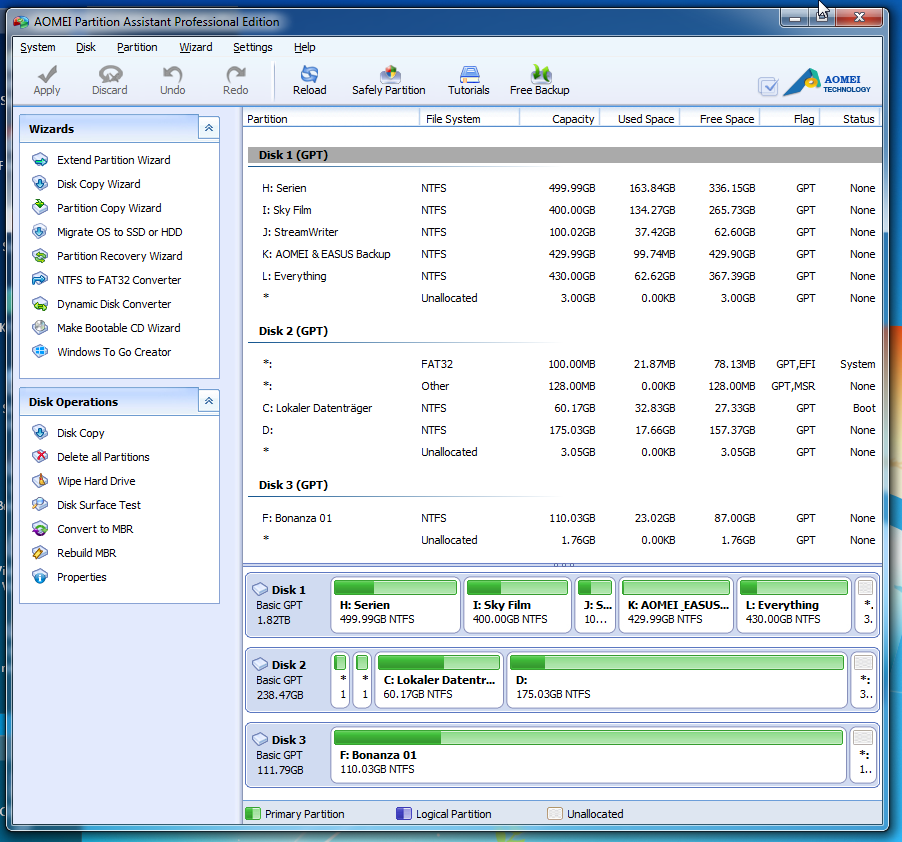Select row K: AOMEI & EASUS Backup
Screen dimensions: 902x842
(564, 254)
